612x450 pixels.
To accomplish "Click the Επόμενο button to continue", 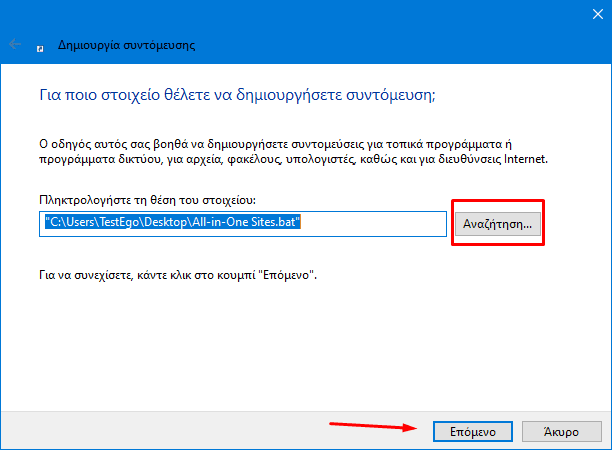I will (473, 432).
